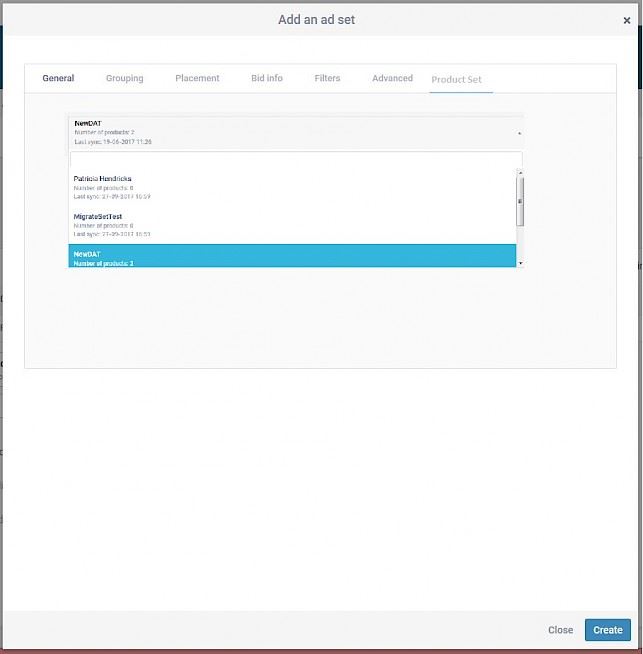Switch to the Advanced tab
Screen dimensions: 643x654
[392, 78]
